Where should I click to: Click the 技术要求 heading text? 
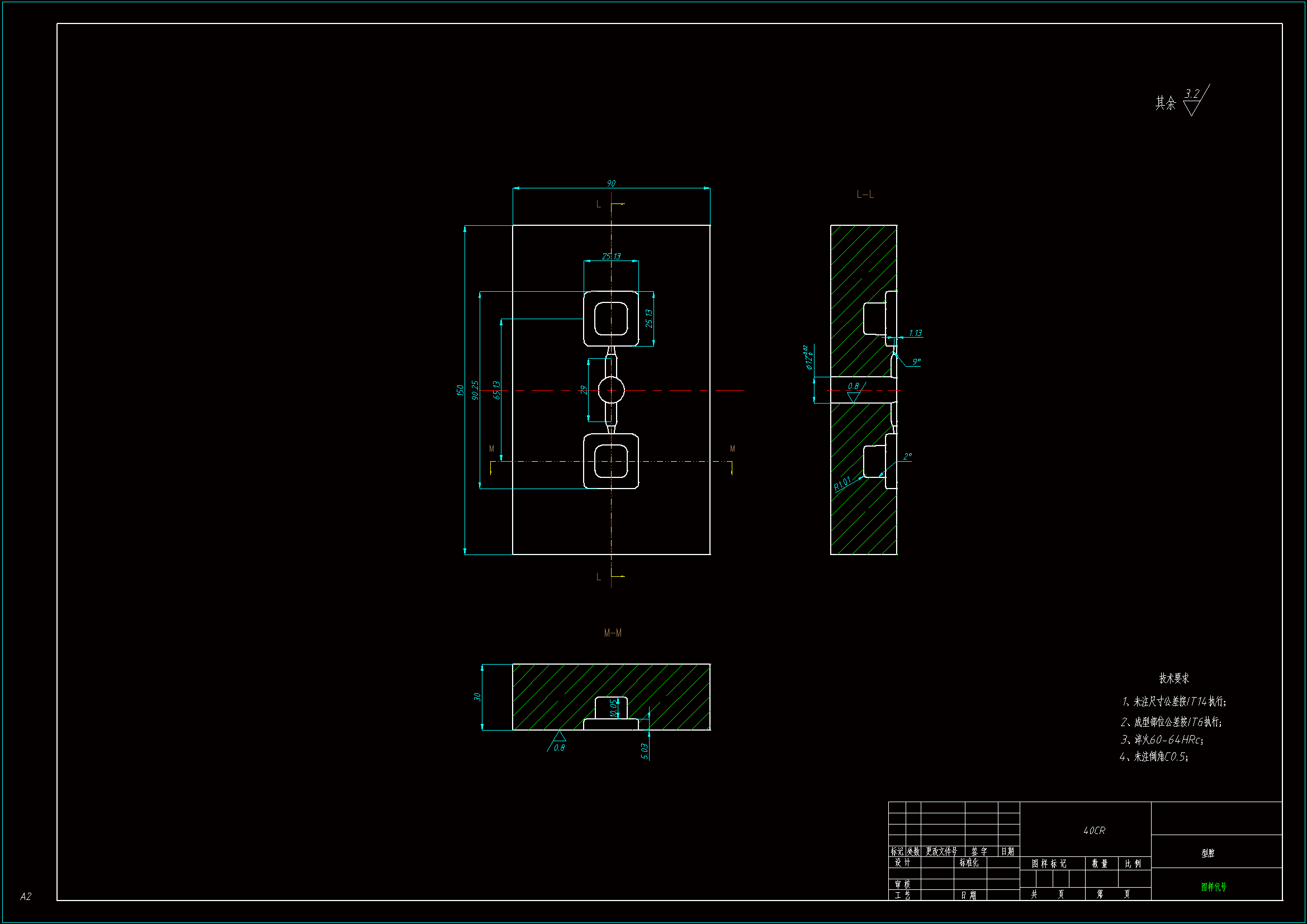click(1174, 678)
